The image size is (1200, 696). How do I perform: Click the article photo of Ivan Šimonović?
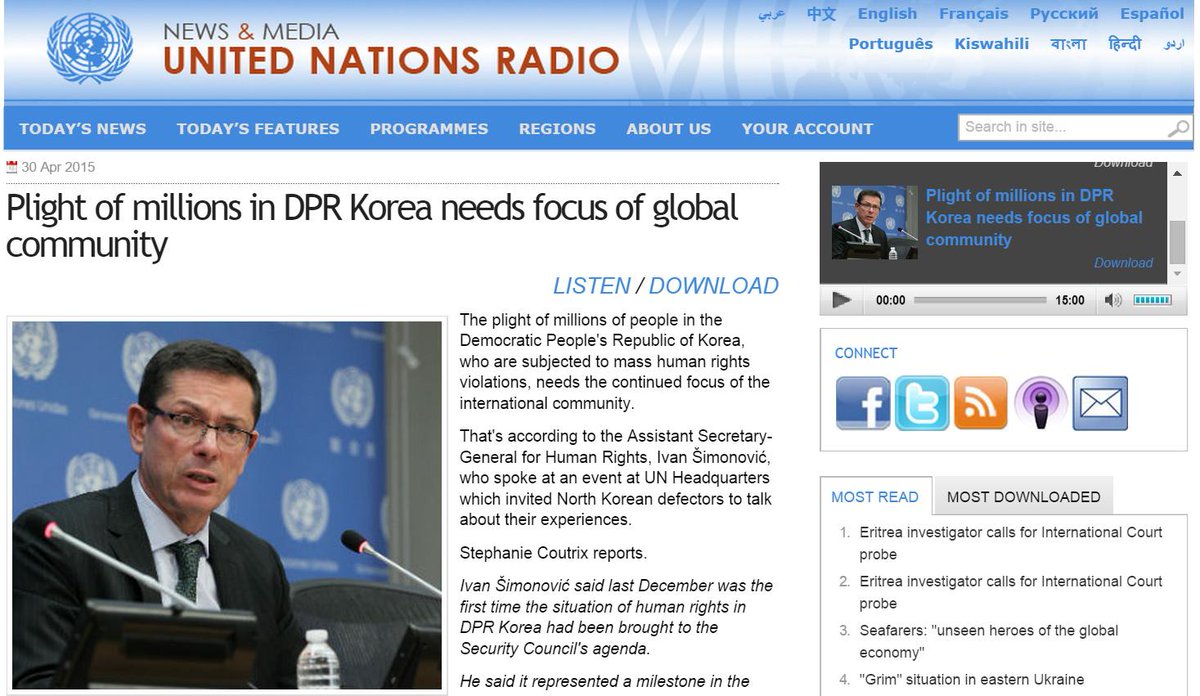[x=226, y=505]
